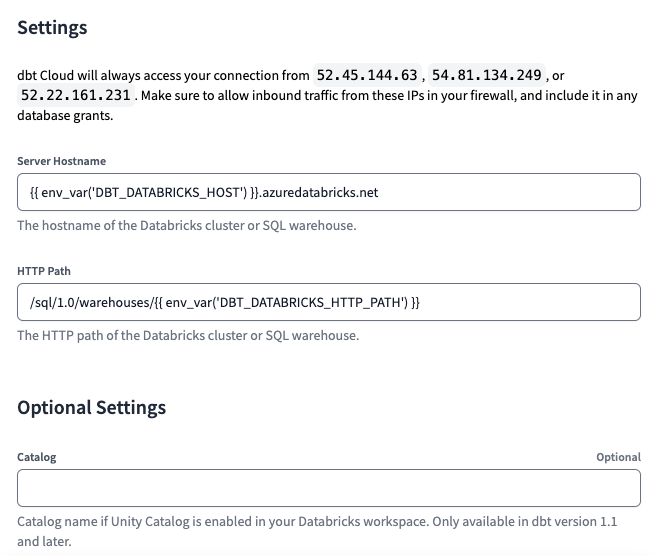The height and width of the screenshot is (556, 657).
Task: Click into the empty Catalog field
Action: point(328,488)
